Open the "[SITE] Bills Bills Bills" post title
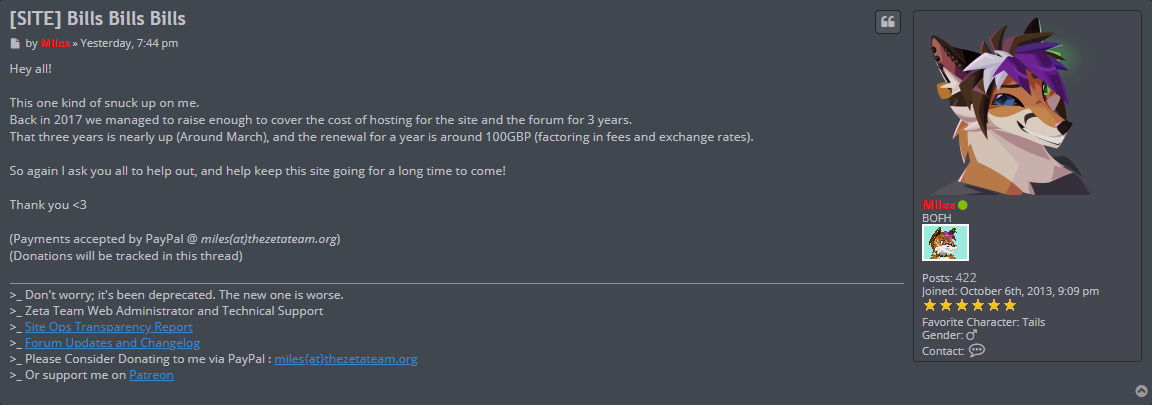1152x405 pixels. point(97,19)
